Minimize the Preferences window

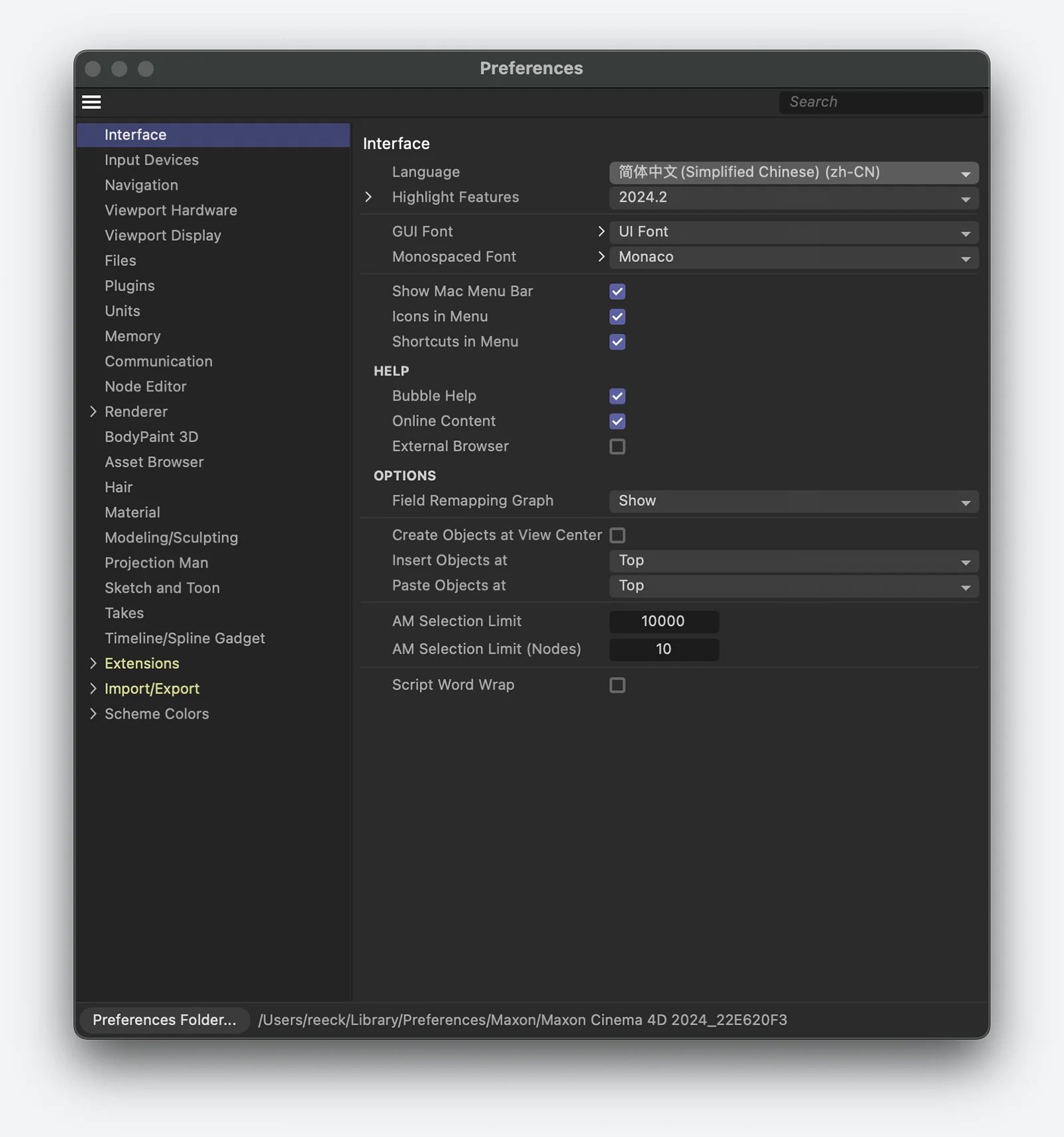[119, 69]
